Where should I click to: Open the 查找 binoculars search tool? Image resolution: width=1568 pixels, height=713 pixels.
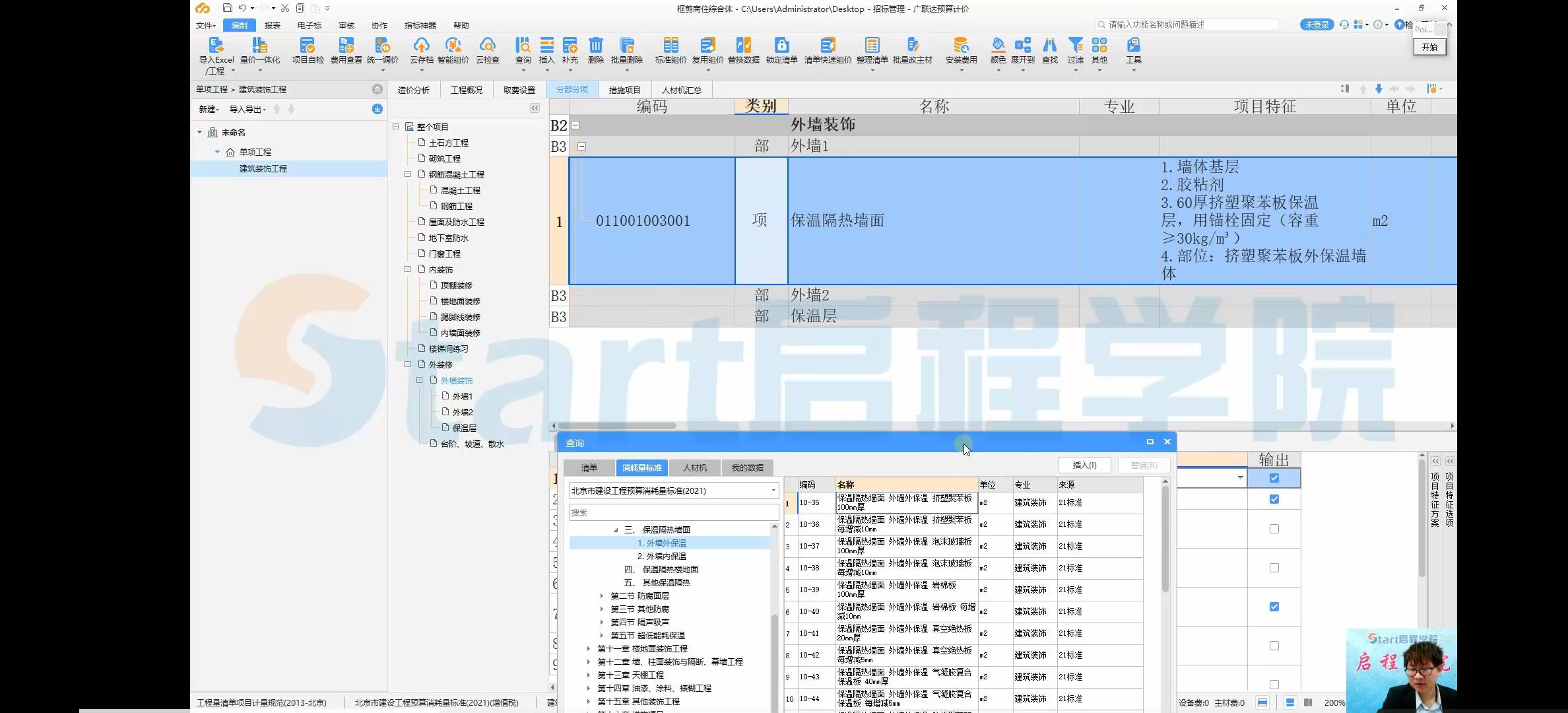pyautogui.click(x=1049, y=51)
